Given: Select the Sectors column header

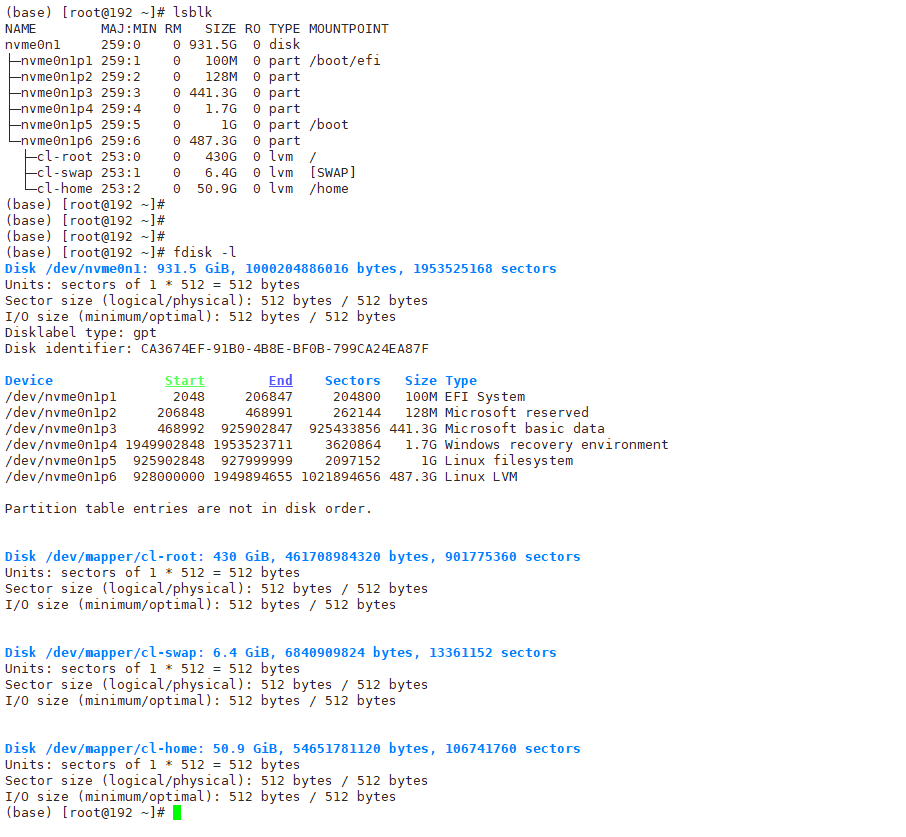Looking at the screenshot, I should 352,381.
